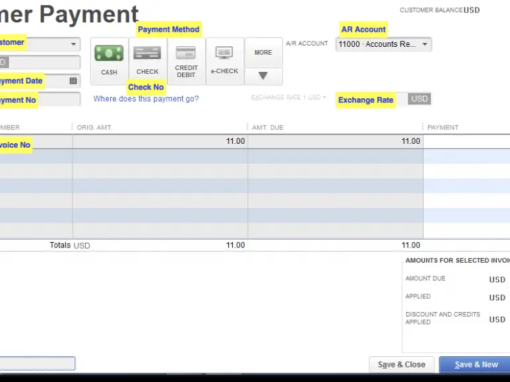Select the e-CHECK payment icon
Image resolution: width=510 pixels, height=382 pixels.
coord(224,61)
